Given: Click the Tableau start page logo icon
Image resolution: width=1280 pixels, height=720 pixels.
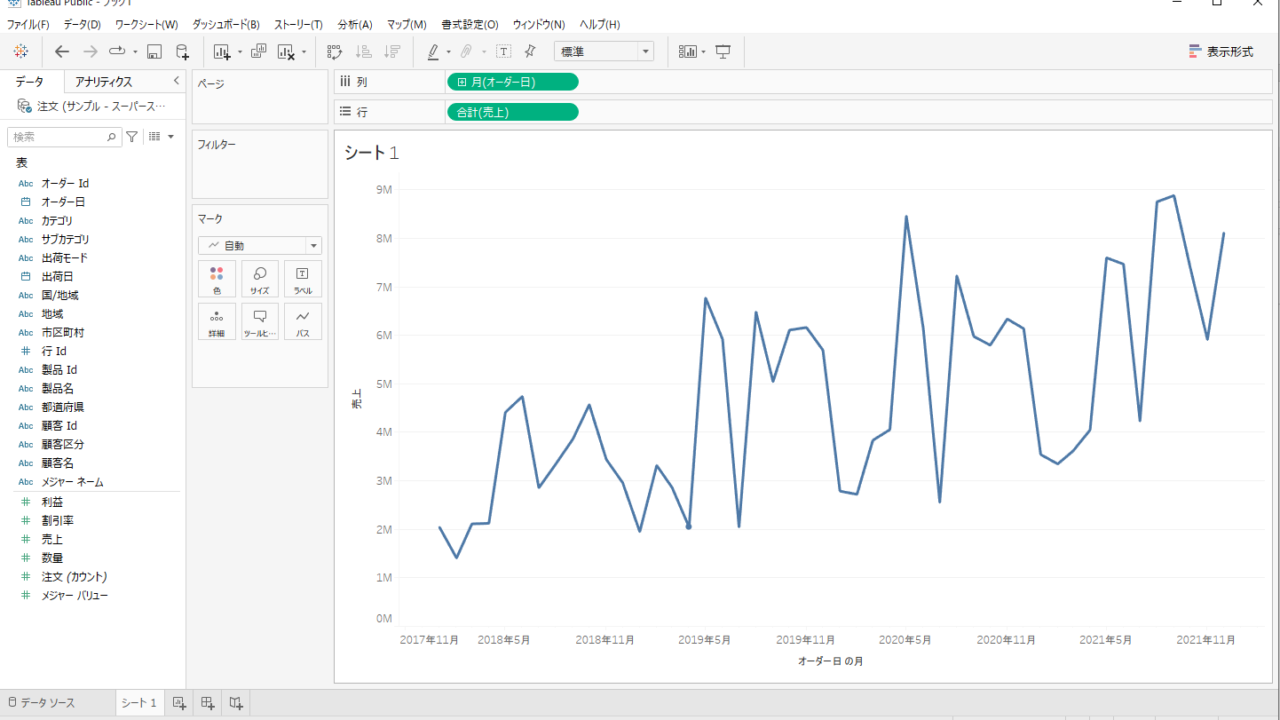Looking at the screenshot, I should pyautogui.click(x=21, y=51).
